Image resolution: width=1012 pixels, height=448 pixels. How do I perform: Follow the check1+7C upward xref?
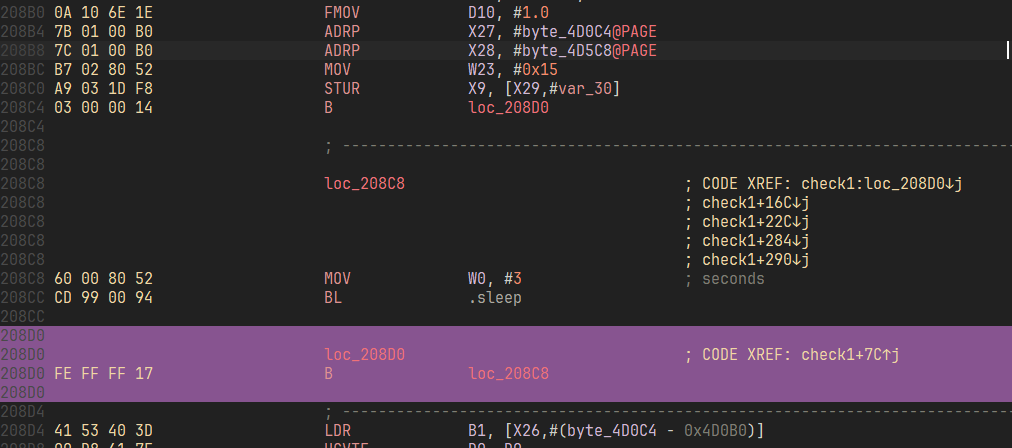853,355
